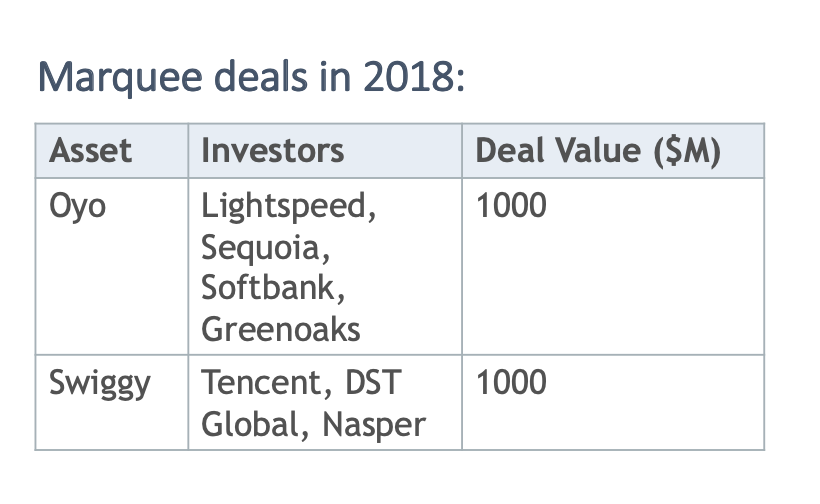
Task: Click the investor name Sequoia
Action: (x=265, y=247)
